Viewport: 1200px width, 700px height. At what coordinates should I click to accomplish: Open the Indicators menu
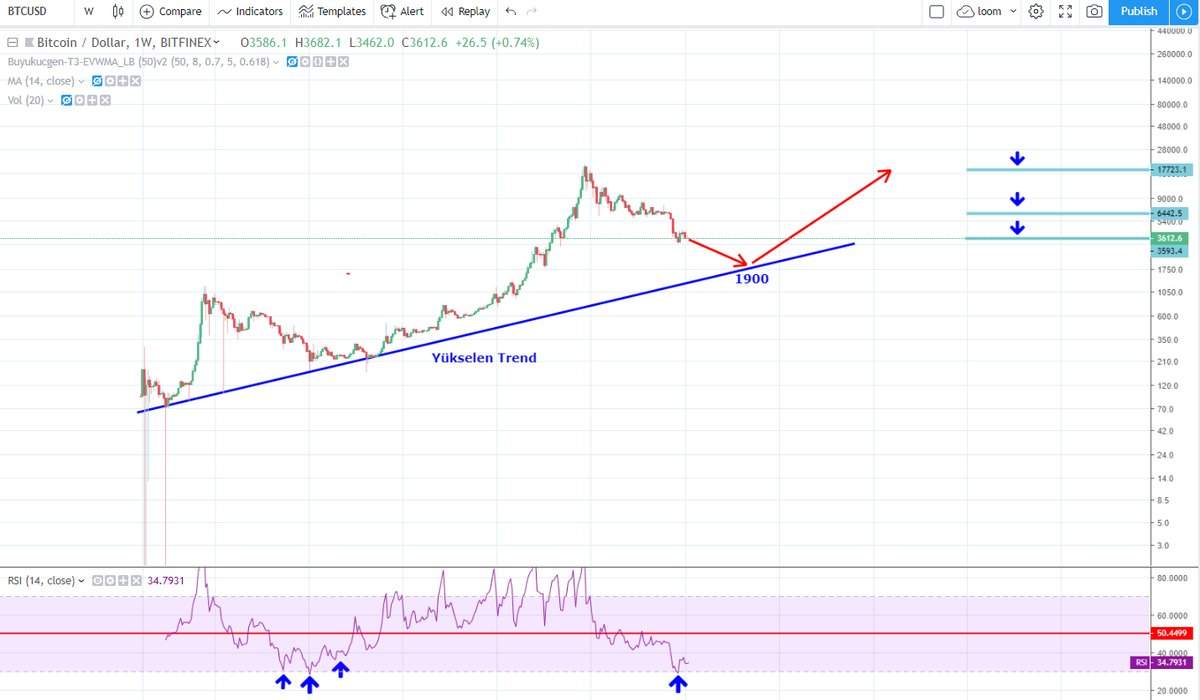(250, 12)
